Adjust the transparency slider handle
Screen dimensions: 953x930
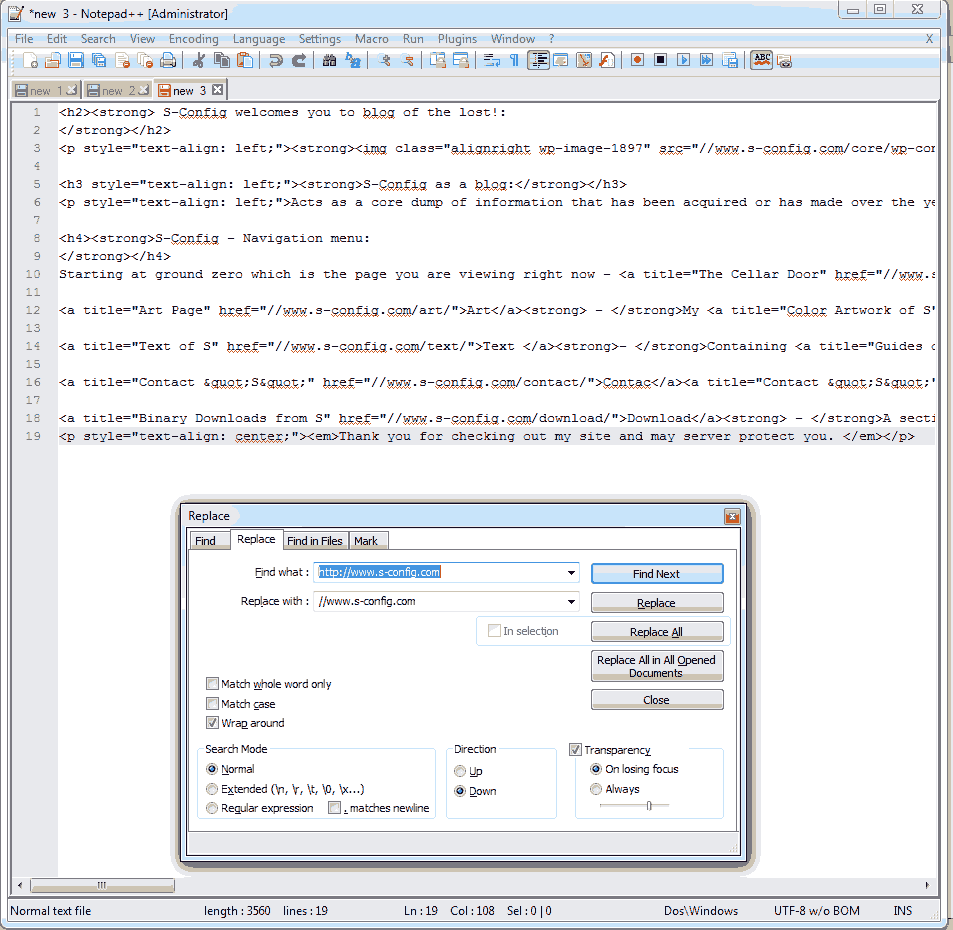pos(649,805)
